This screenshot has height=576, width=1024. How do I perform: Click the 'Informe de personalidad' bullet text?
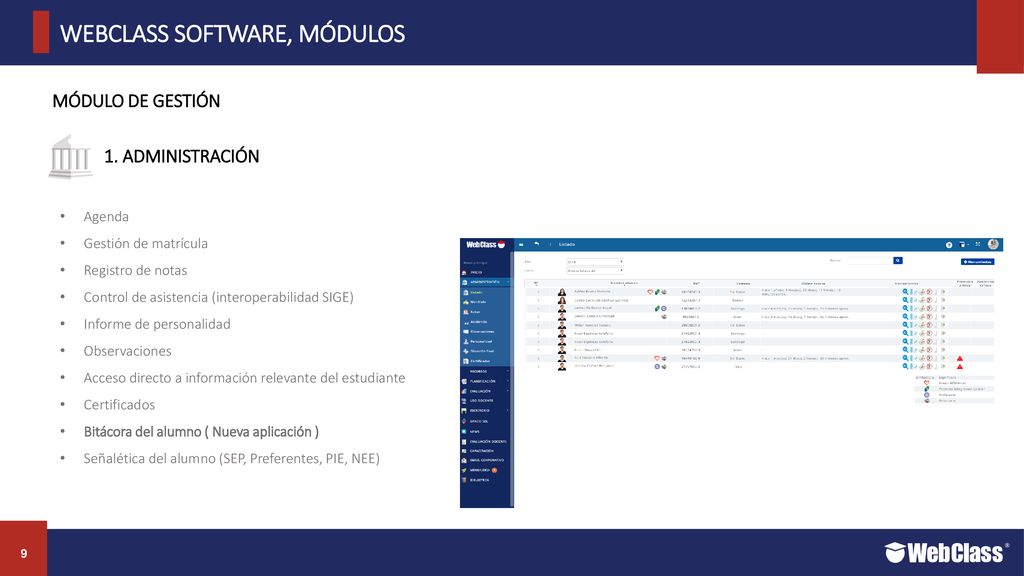pos(157,324)
